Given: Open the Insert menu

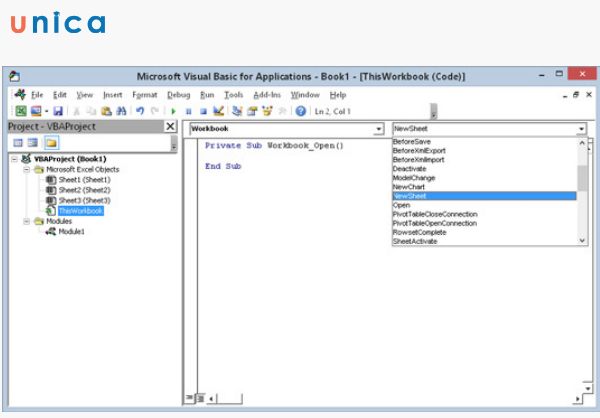Looking at the screenshot, I should 112,94.
